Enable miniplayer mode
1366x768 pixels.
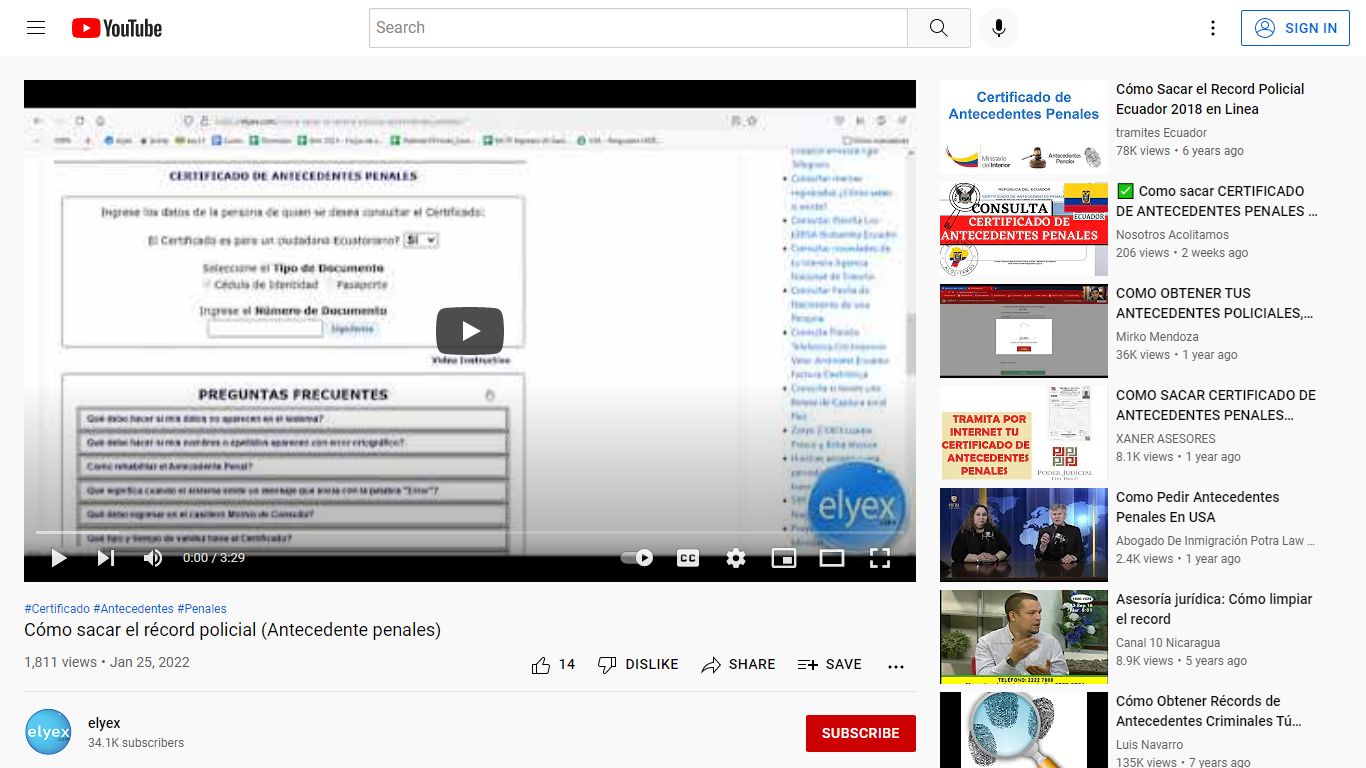[x=784, y=558]
